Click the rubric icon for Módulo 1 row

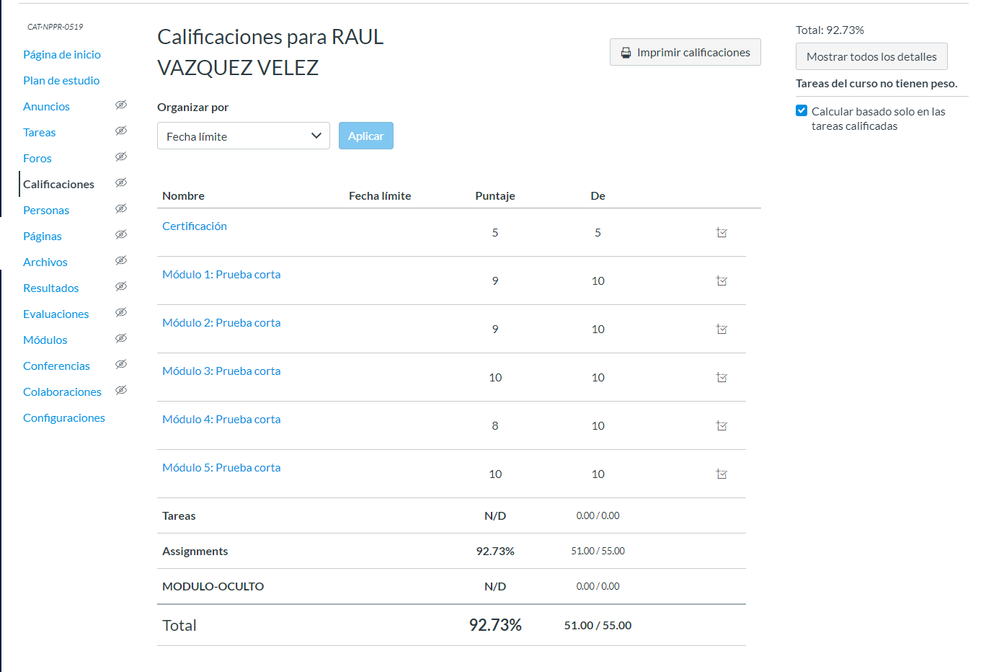(x=722, y=281)
